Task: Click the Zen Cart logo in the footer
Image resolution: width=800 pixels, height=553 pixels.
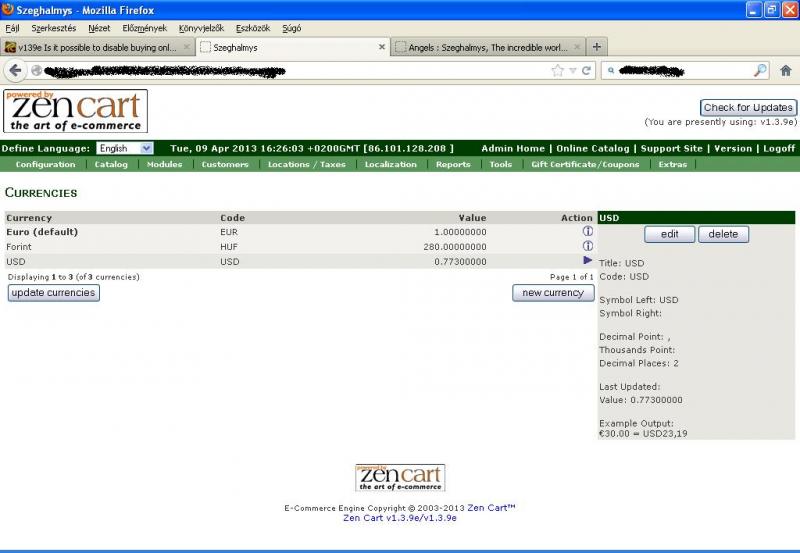Action: pyautogui.click(x=400, y=477)
